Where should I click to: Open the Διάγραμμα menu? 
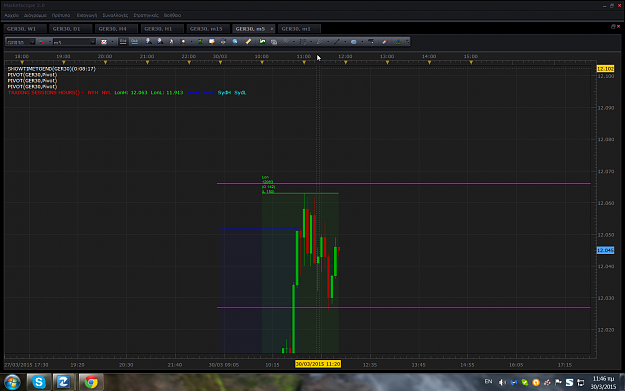click(x=35, y=15)
